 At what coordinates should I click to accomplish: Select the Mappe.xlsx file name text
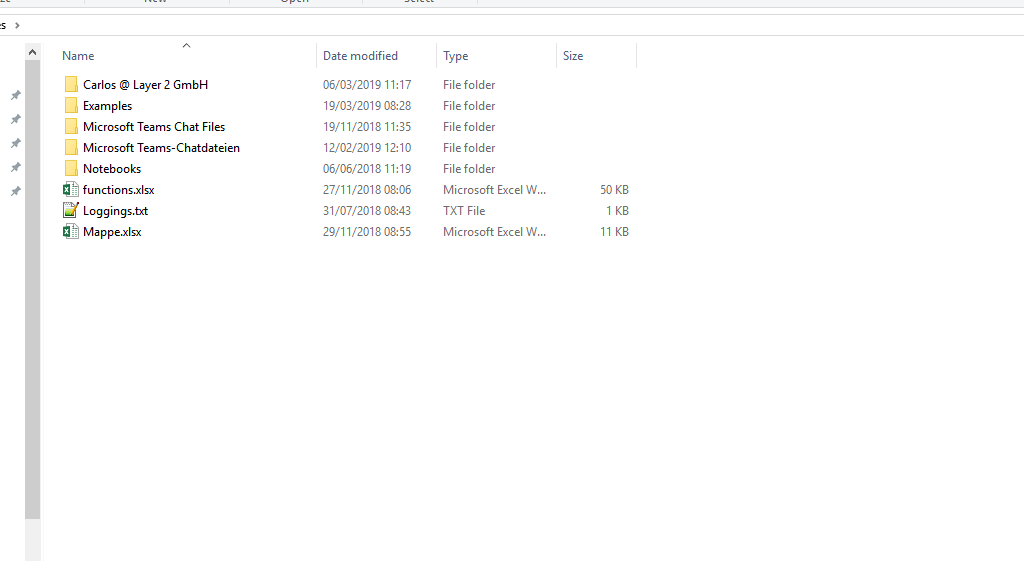[112, 232]
